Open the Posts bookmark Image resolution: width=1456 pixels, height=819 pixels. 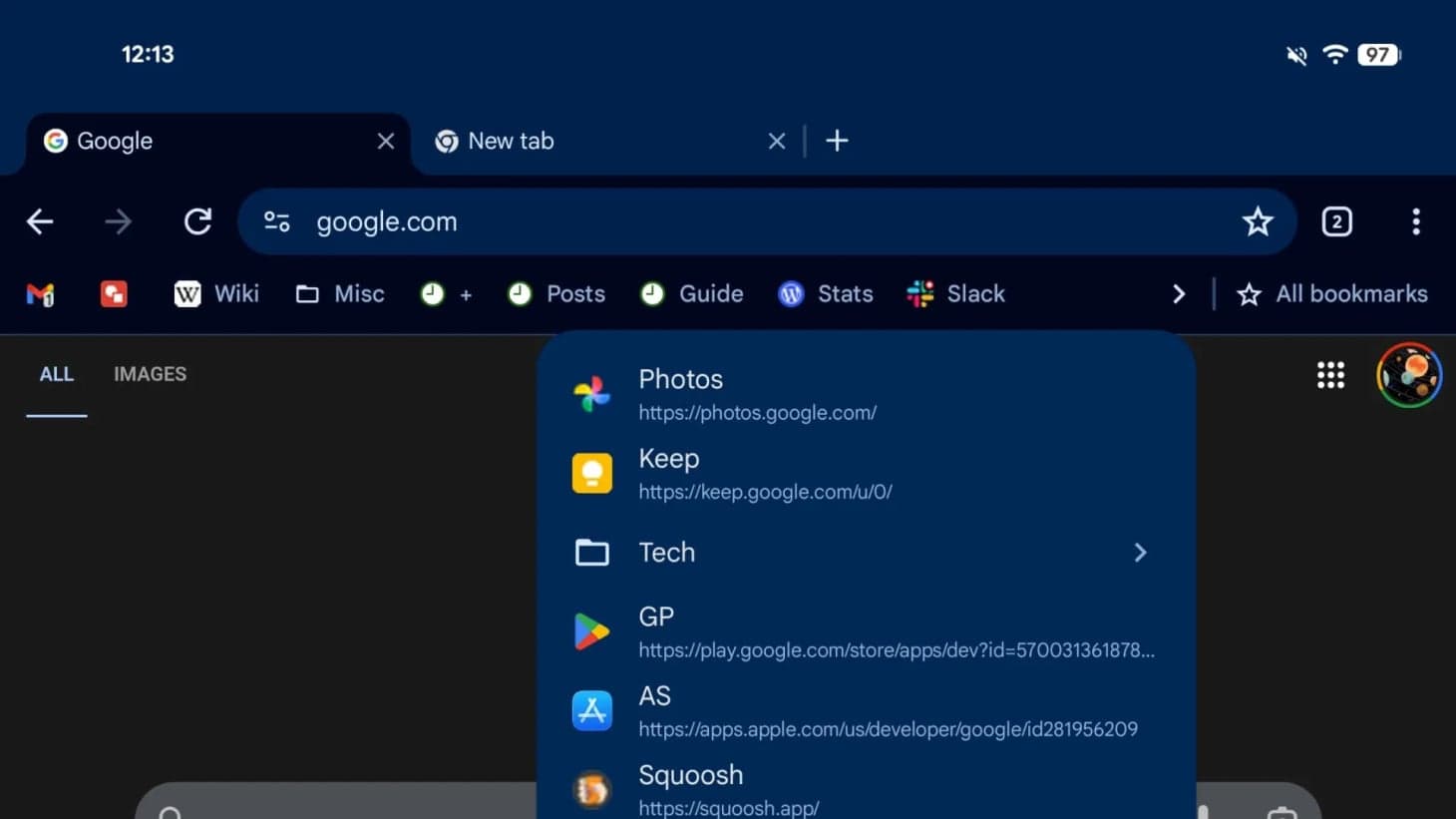tap(555, 293)
